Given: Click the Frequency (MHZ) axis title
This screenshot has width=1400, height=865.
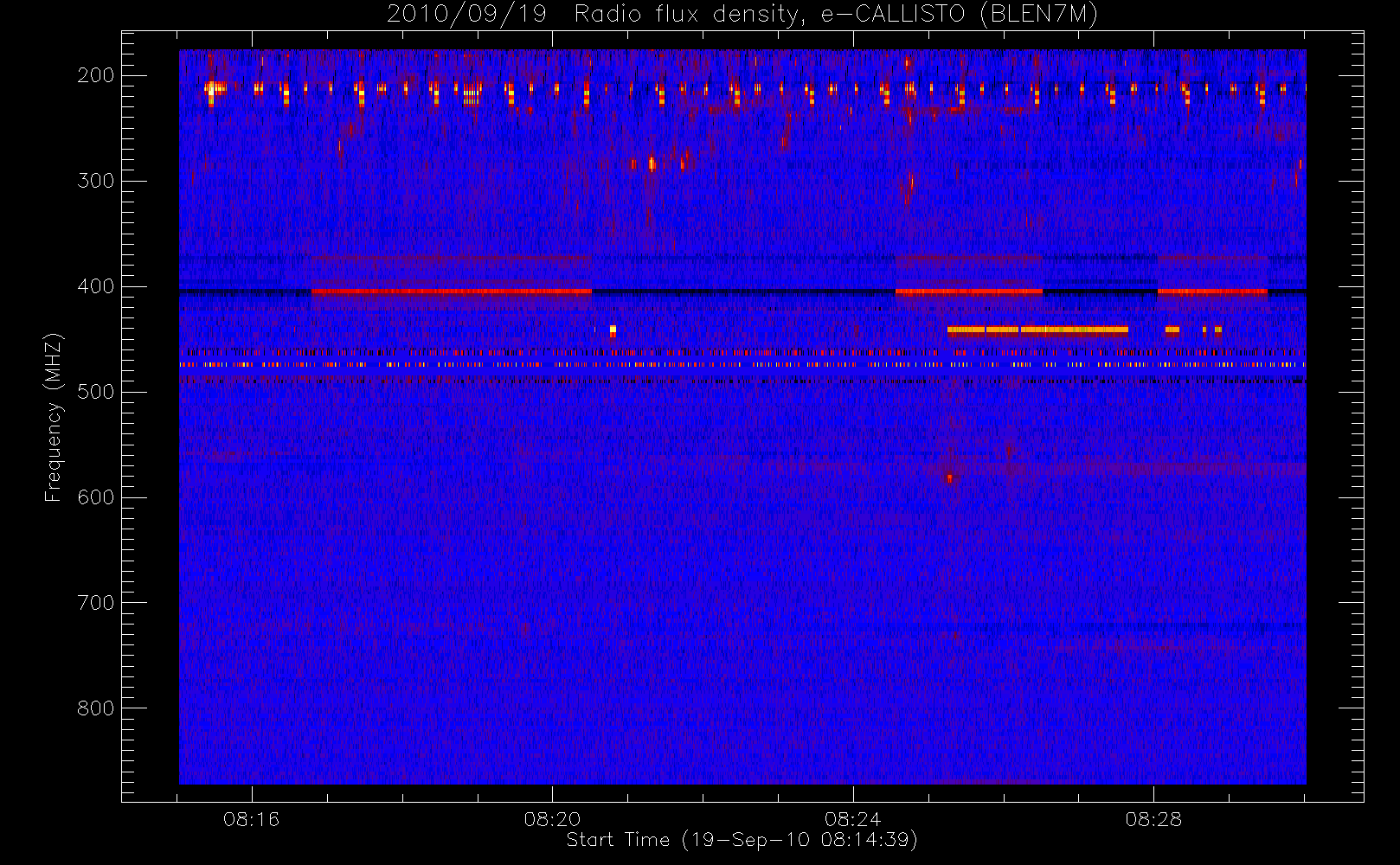Looking at the screenshot, I should coord(54,417).
